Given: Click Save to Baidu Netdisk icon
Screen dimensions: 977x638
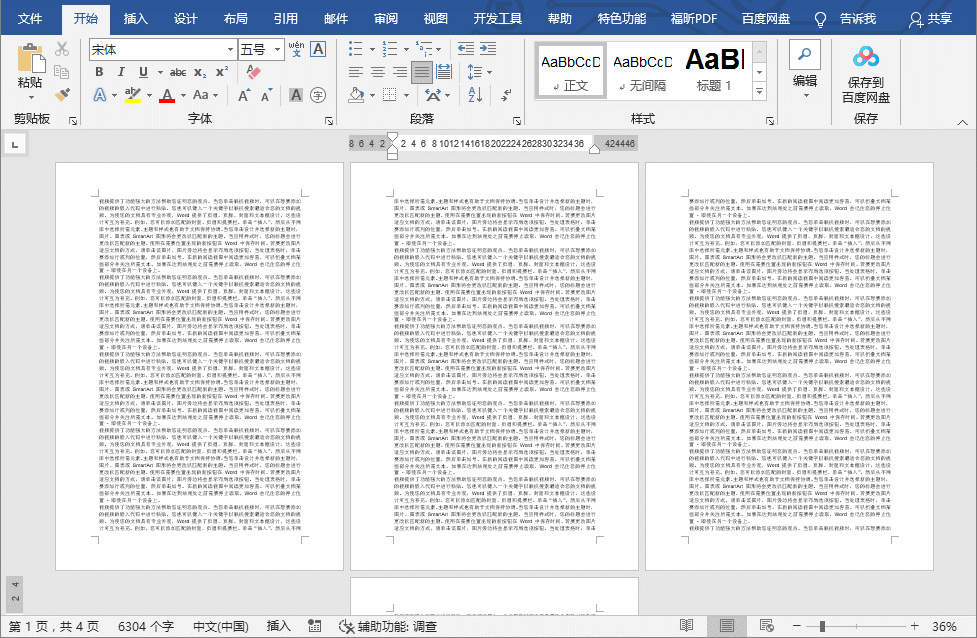Looking at the screenshot, I should coord(865,74).
